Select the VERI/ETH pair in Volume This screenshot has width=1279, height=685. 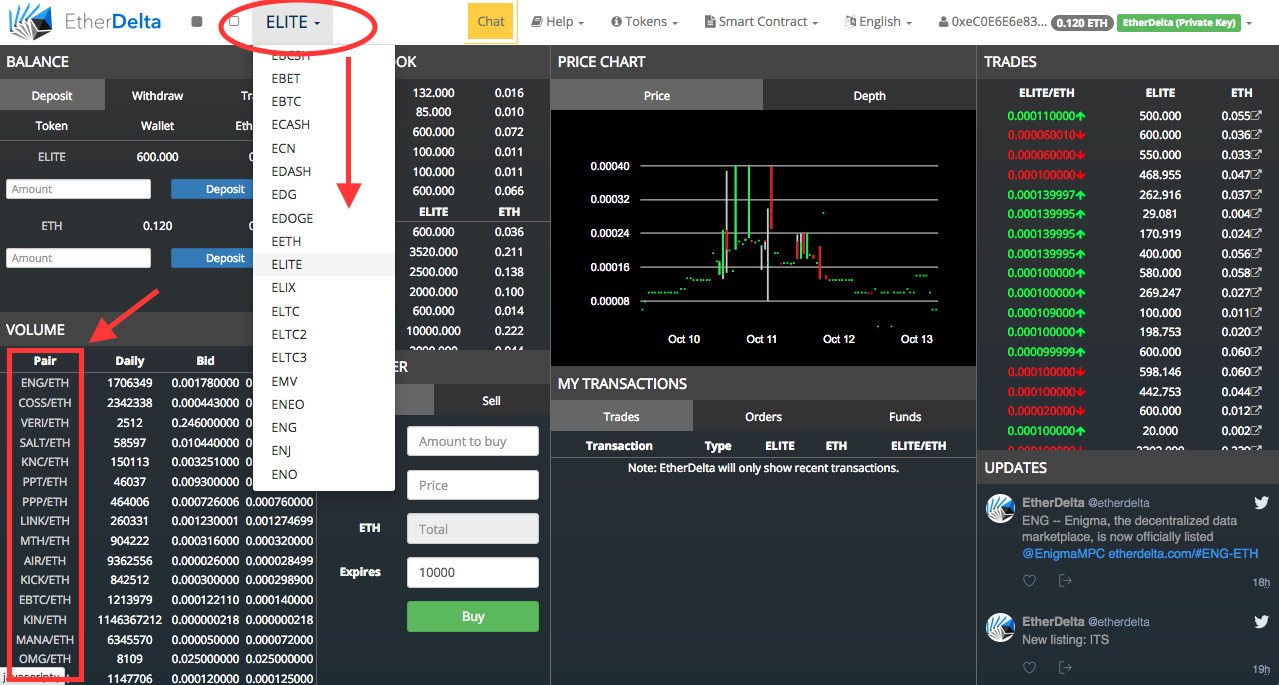pyautogui.click(x=45, y=422)
